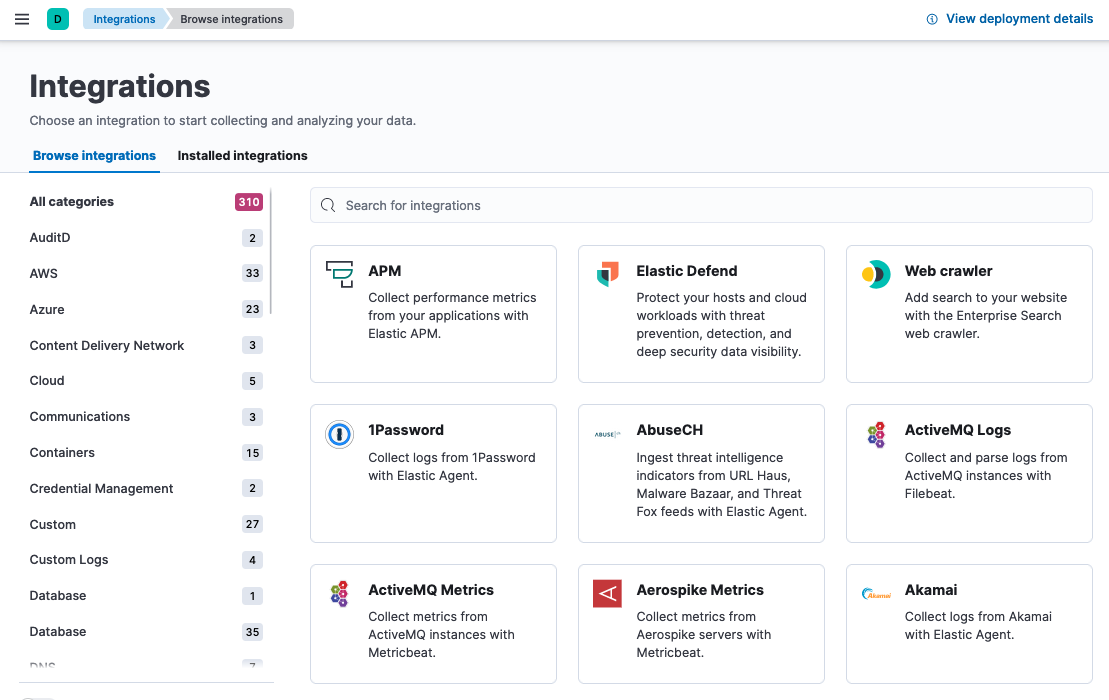Click the search magnifier icon
This screenshot has width=1109, height=700.
328,204
